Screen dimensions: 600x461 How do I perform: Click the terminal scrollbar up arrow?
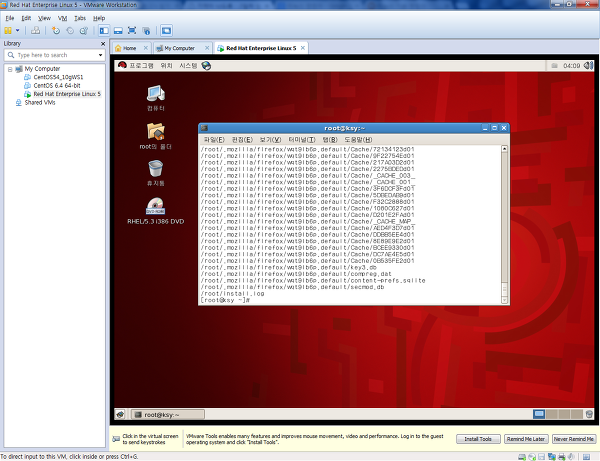tap(504, 149)
